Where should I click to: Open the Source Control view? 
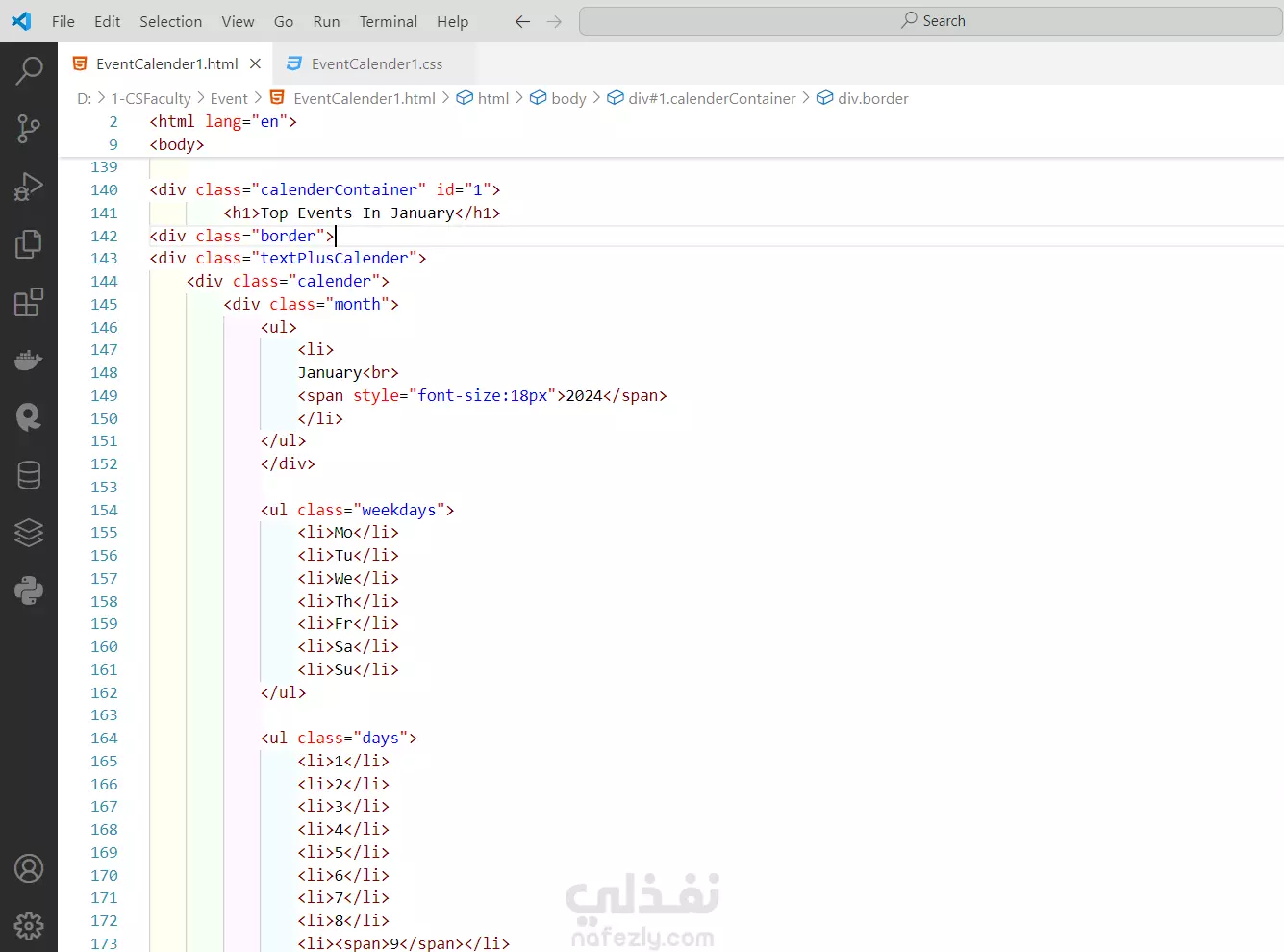click(x=29, y=129)
